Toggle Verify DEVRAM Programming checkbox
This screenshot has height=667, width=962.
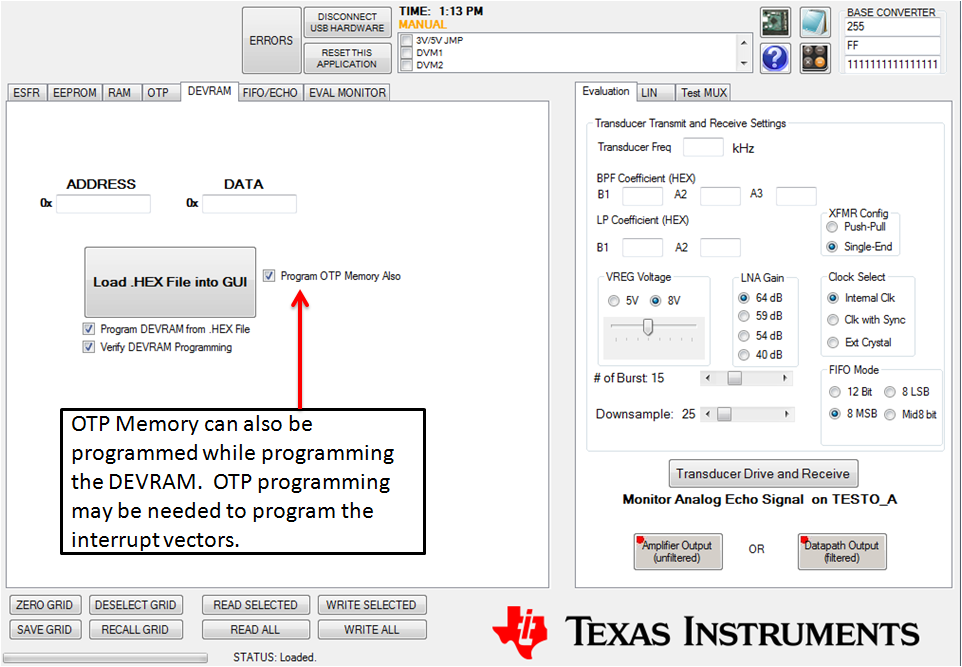tap(89, 347)
